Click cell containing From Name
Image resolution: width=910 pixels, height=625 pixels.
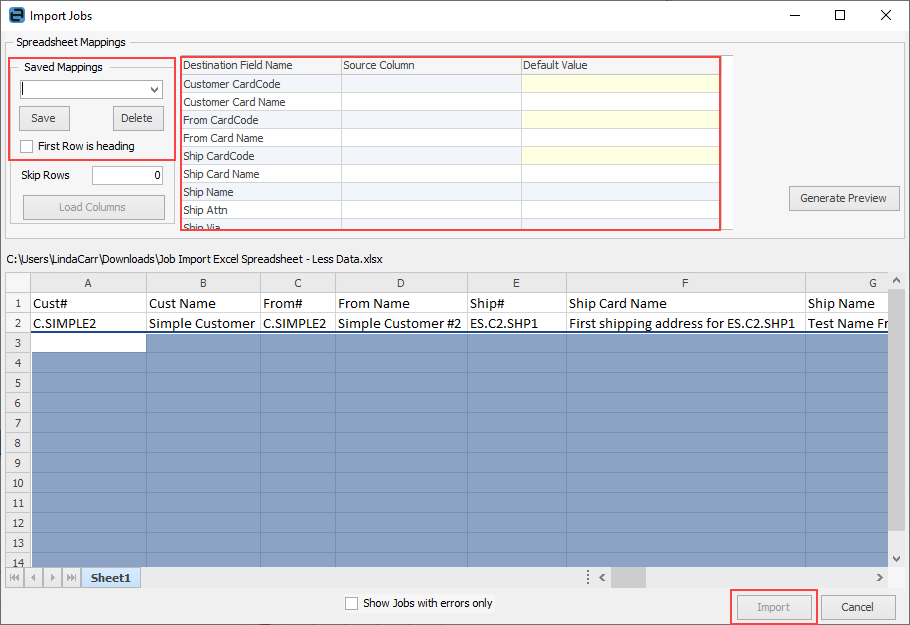(401, 303)
